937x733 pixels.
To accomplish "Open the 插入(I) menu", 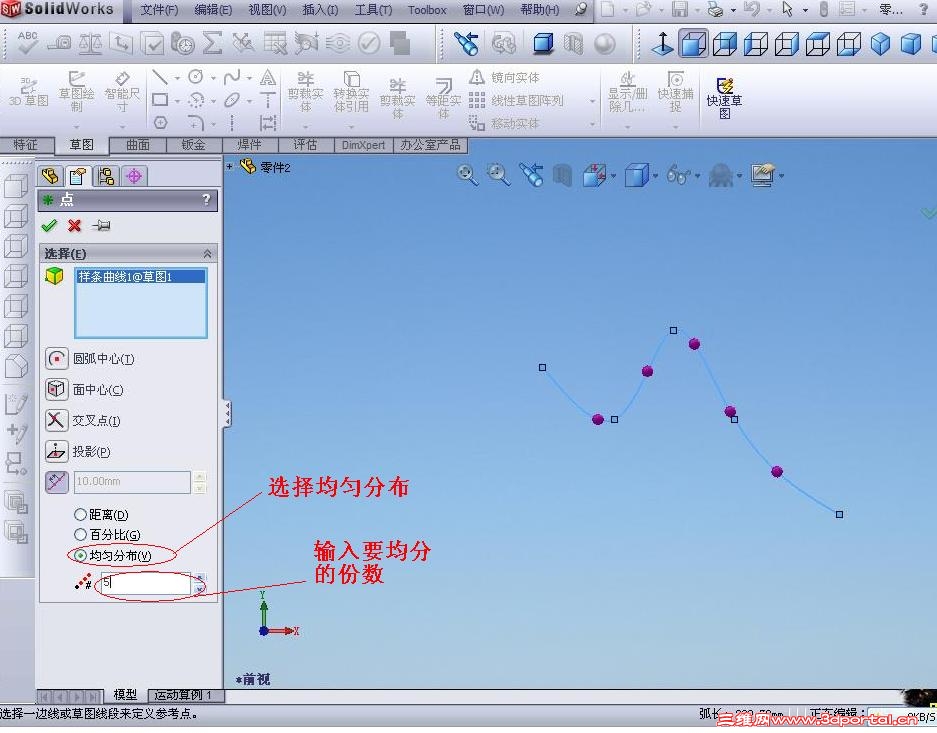I will [320, 10].
